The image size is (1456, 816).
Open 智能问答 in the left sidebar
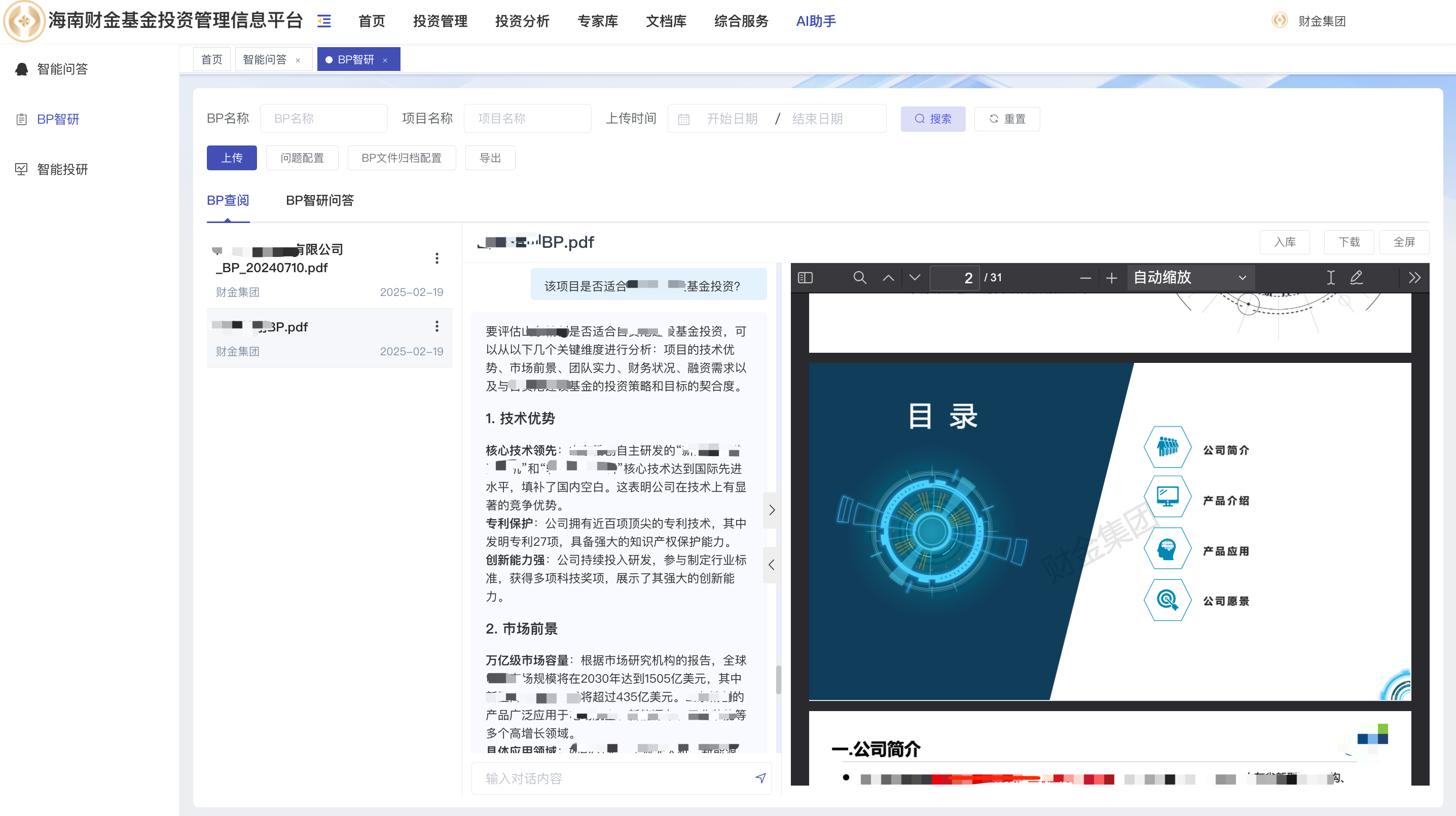point(62,69)
